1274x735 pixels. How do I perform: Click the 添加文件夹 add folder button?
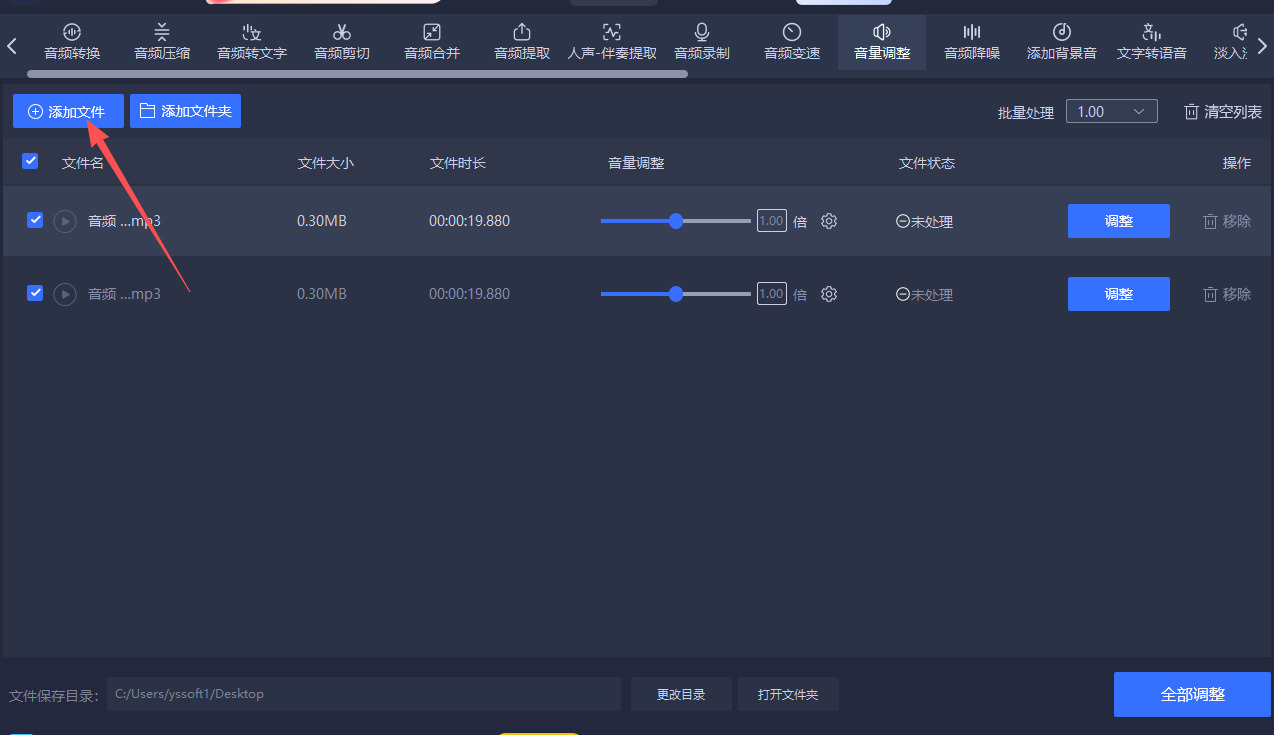tap(185, 111)
